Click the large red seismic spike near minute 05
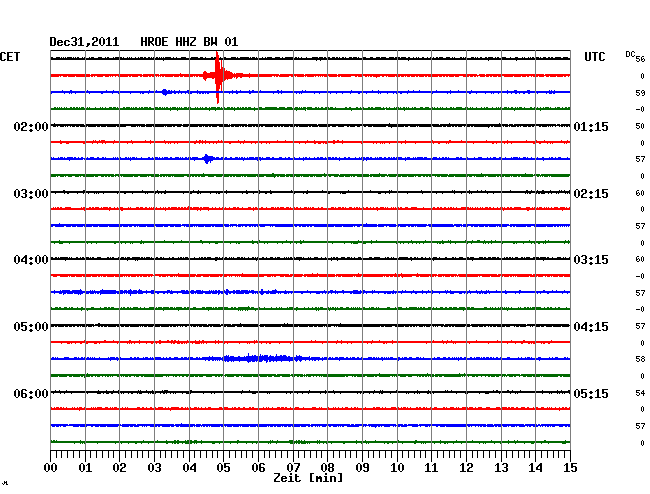Screen dimensions: 650x494 [x=218, y=77]
